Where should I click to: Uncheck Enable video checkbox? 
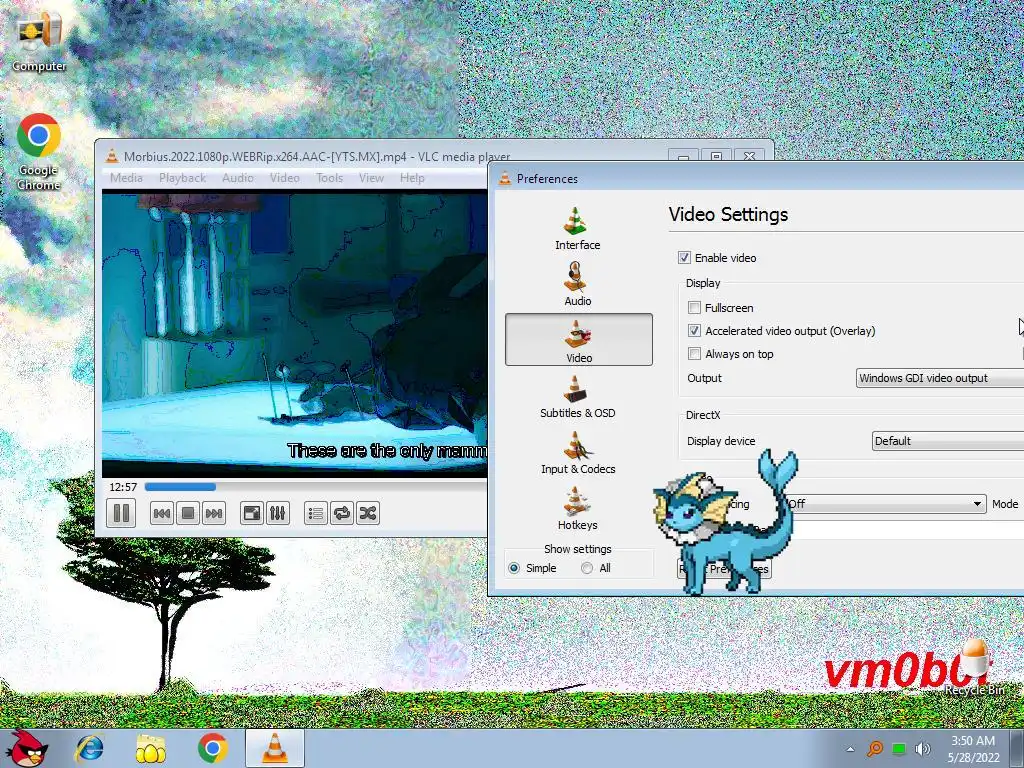684,257
